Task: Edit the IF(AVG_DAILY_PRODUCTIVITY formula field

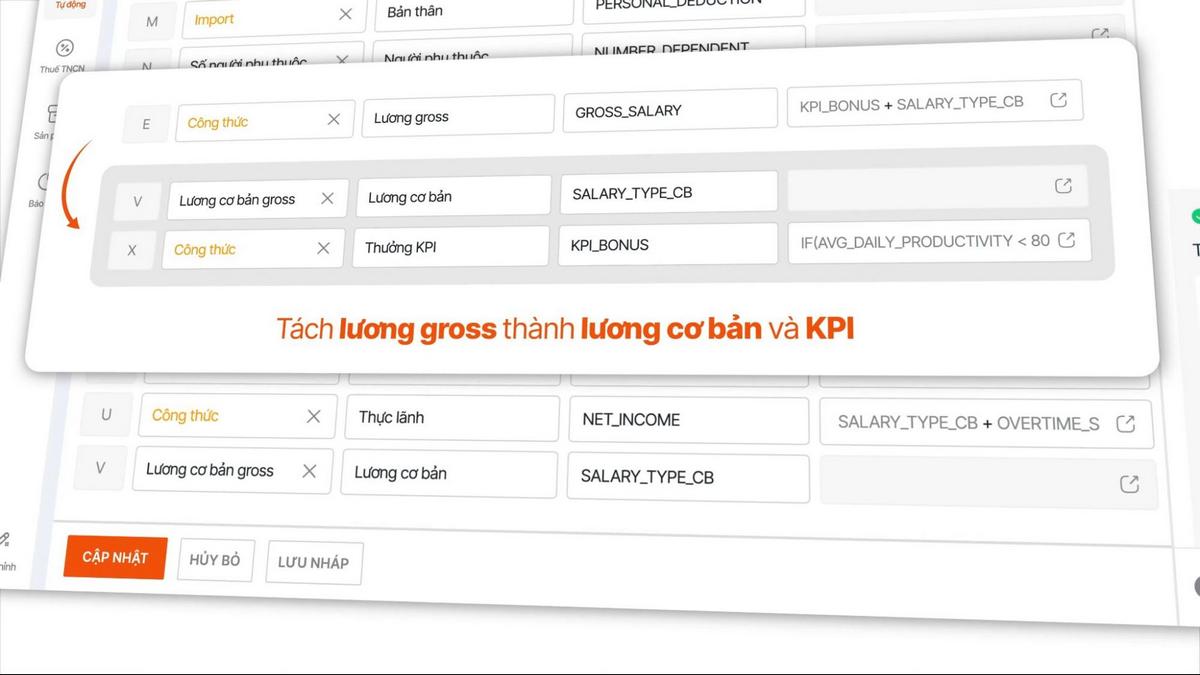Action: pos(938,241)
